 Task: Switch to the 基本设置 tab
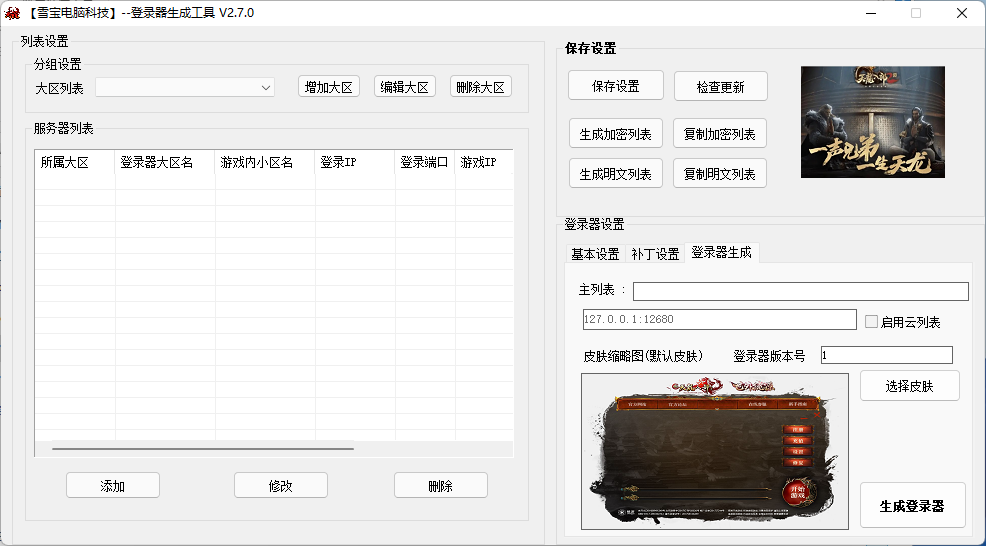595,254
